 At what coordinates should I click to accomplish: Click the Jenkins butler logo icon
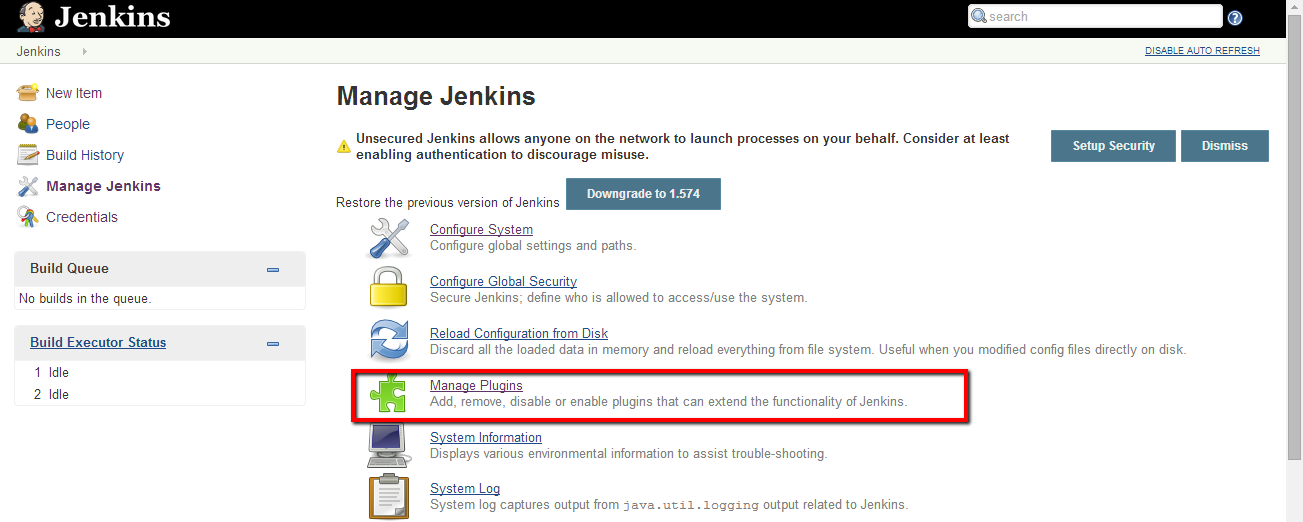(x=31, y=17)
